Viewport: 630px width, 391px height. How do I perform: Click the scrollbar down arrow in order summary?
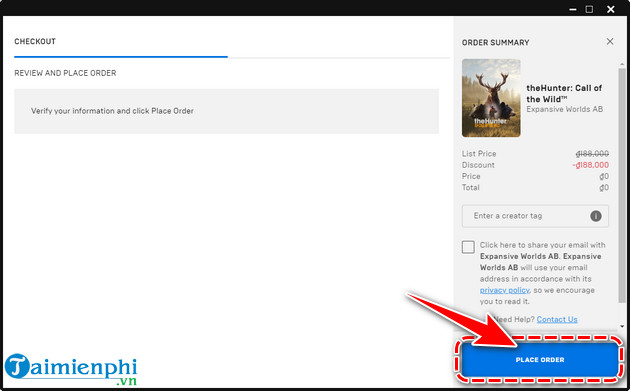coord(622,326)
